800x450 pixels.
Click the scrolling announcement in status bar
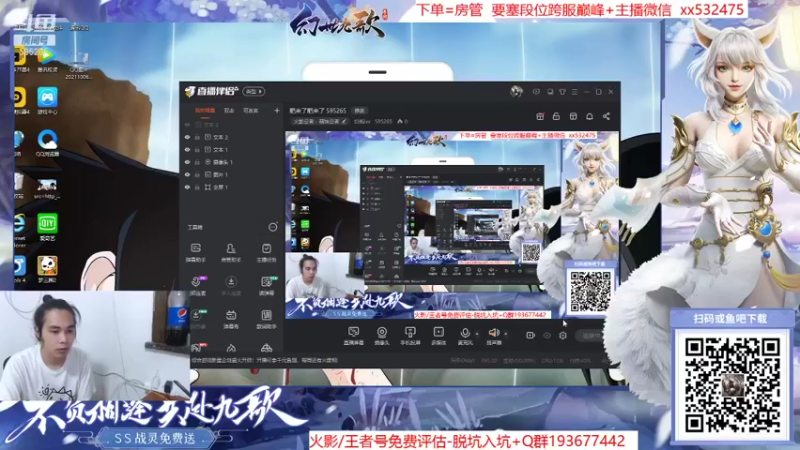pyautogui.click(x=264, y=360)
